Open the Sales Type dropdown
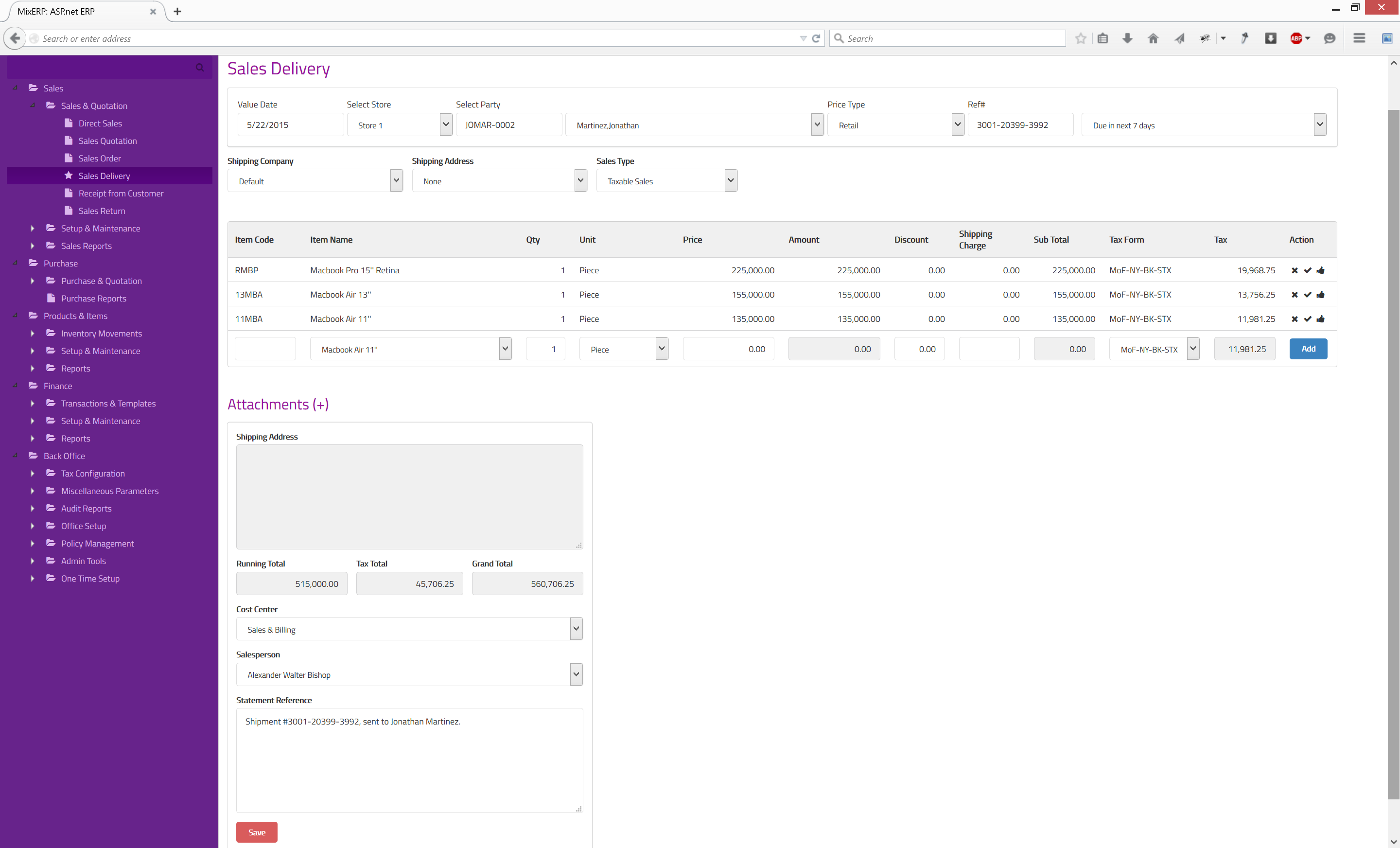 (x=666, y=181)
